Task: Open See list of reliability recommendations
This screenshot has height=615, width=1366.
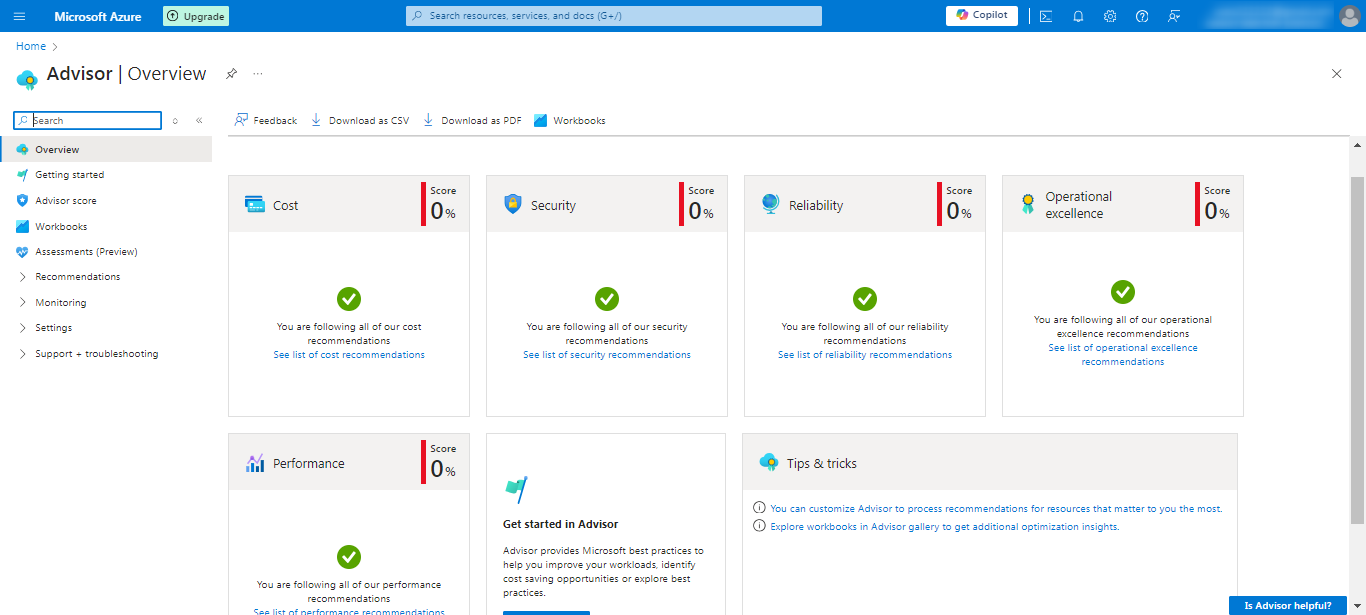Action: point(865,355)
